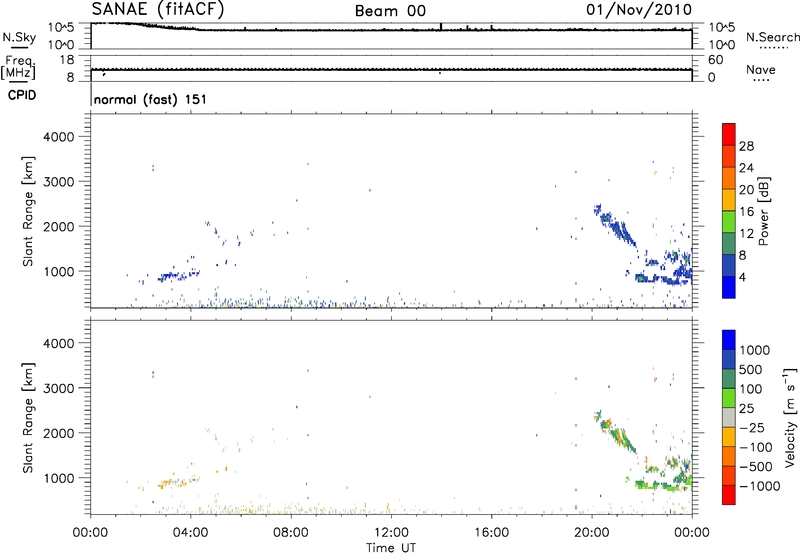Image resolution: width=800 pixels, height=554 pixels.
Task: Click the 4000 km tick in power panel
Action: tap(58, 137)
